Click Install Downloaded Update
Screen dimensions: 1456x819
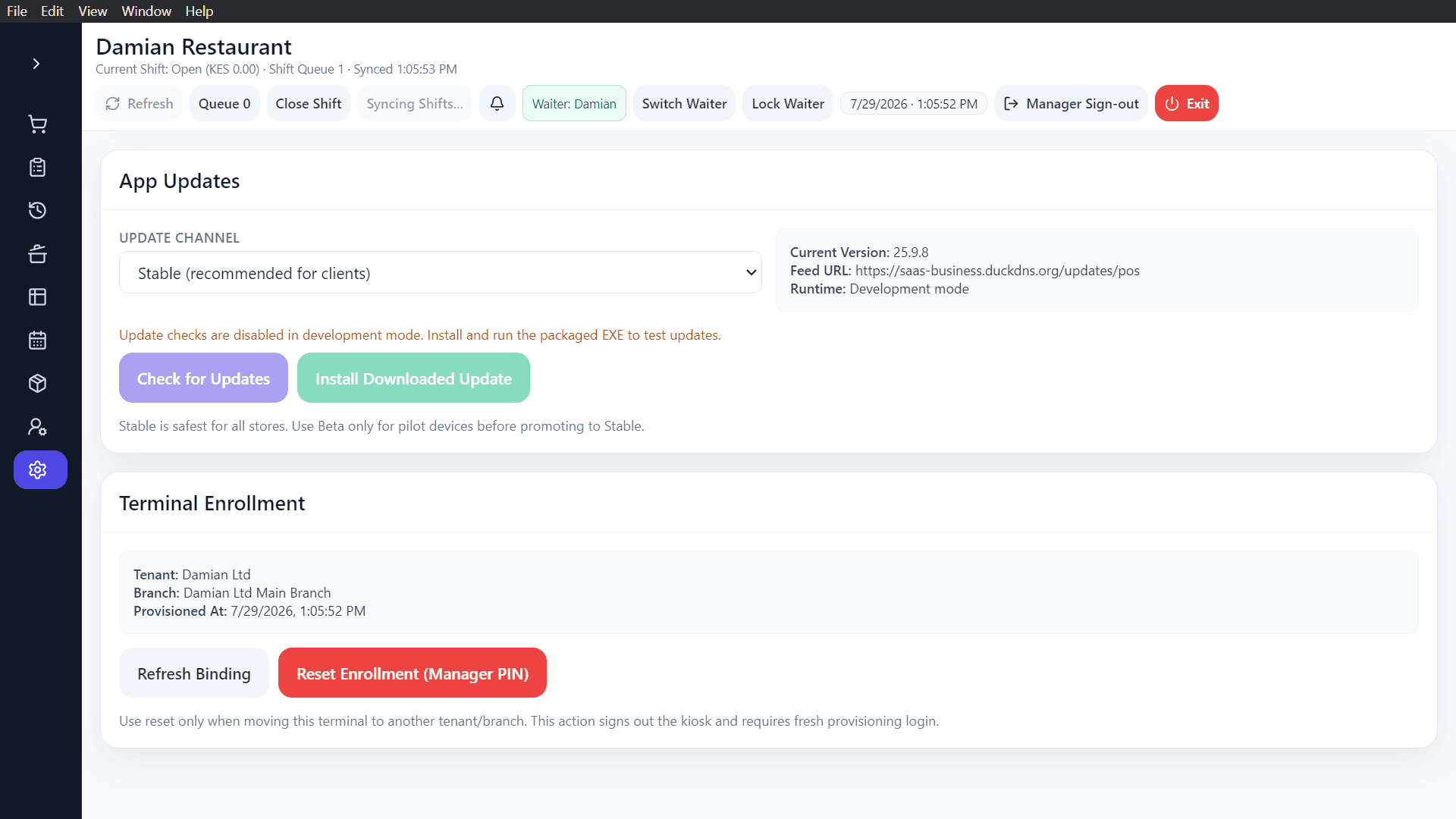[413, 378]
